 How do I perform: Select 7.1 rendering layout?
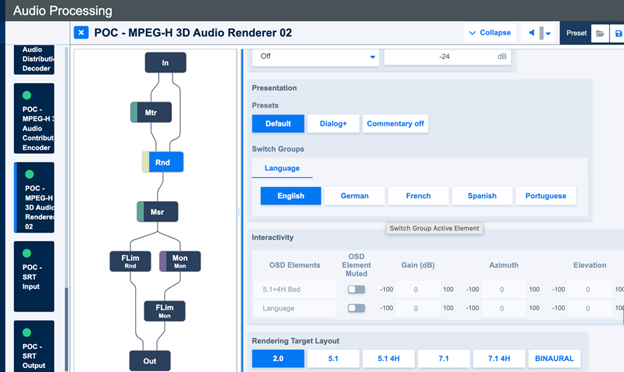(444, 358)
